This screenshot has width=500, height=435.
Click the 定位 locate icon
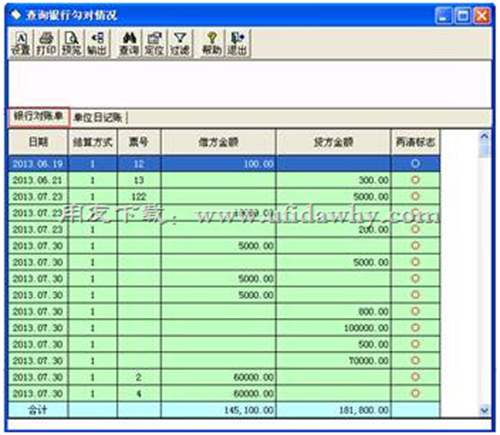pos(154,43)
